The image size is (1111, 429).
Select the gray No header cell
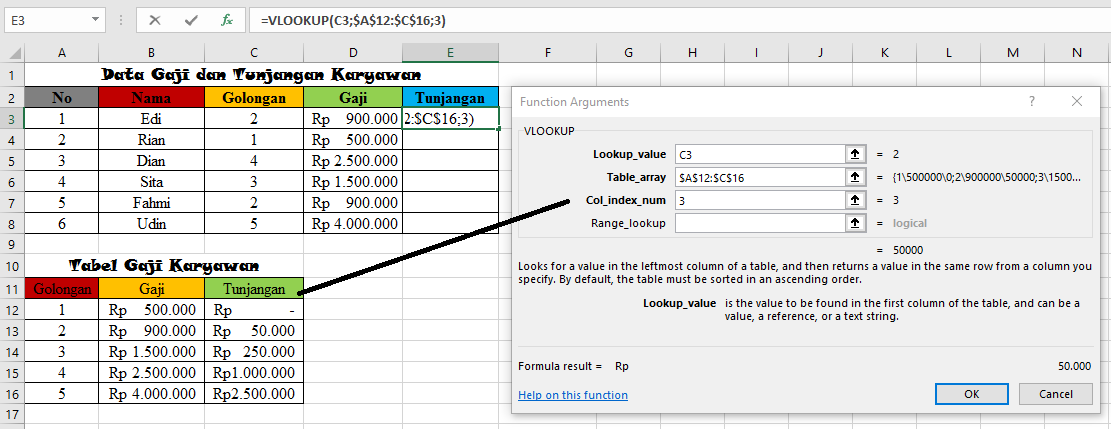pos(62,97)
